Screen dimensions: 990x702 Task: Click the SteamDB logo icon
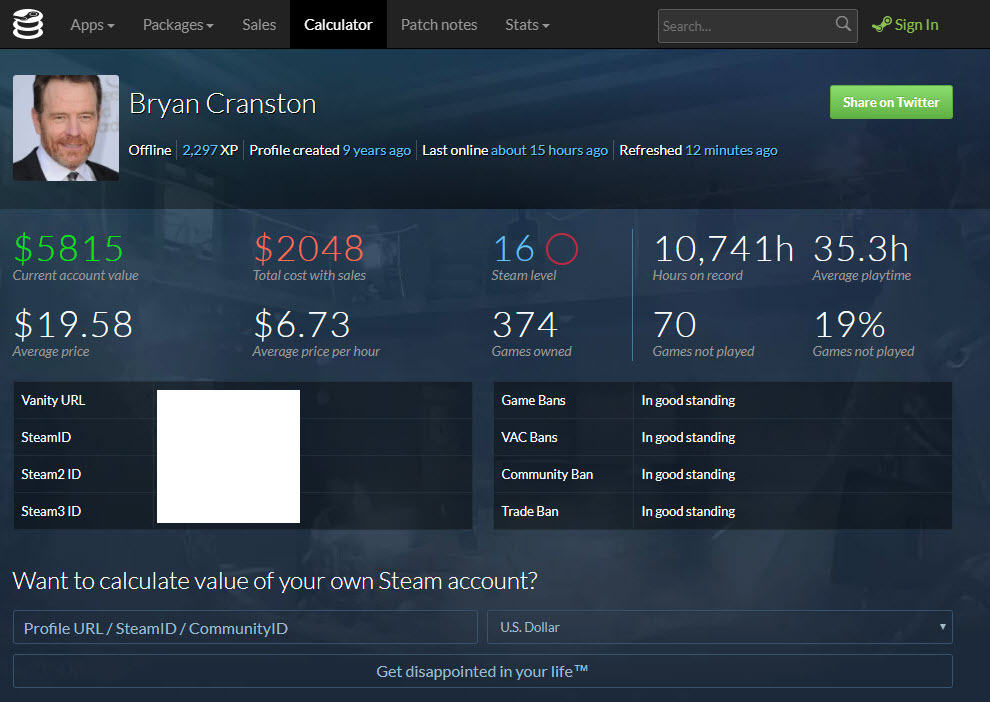tap(28, 24)
